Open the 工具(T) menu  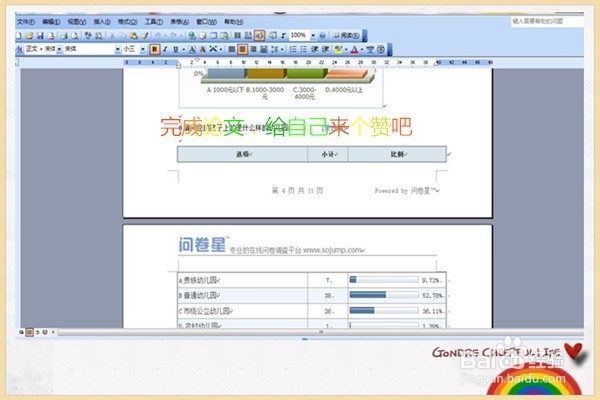click(x=154, y=22)
